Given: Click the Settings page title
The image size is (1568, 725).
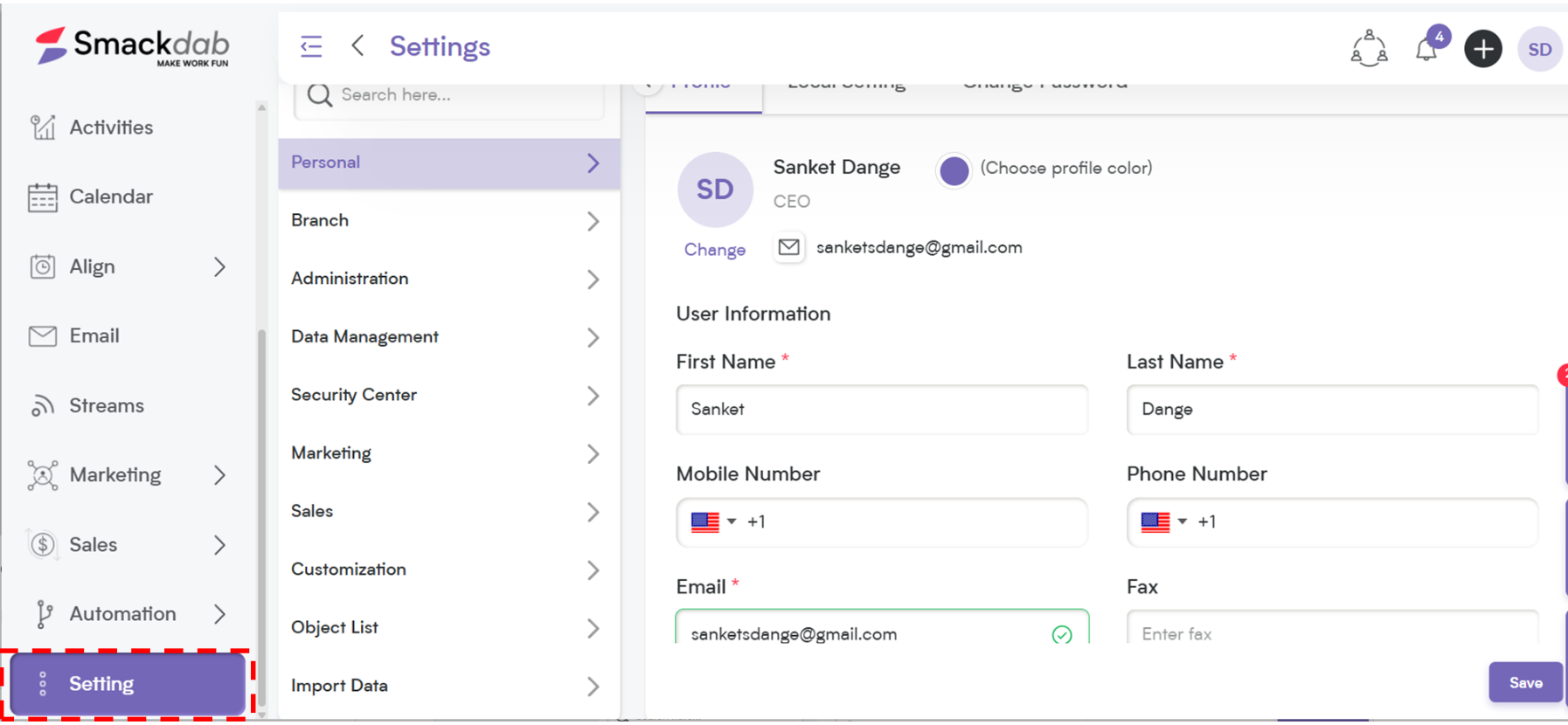Looking at the screenshot, I should tap(440, 46).
